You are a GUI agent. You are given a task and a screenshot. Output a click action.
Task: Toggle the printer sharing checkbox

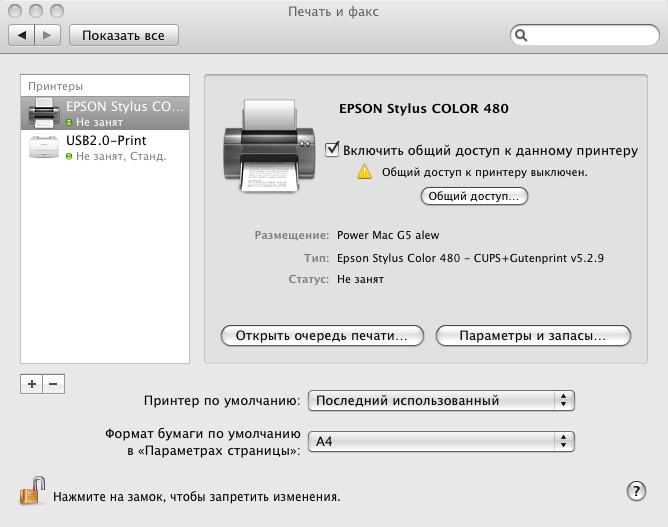point(332,150)
